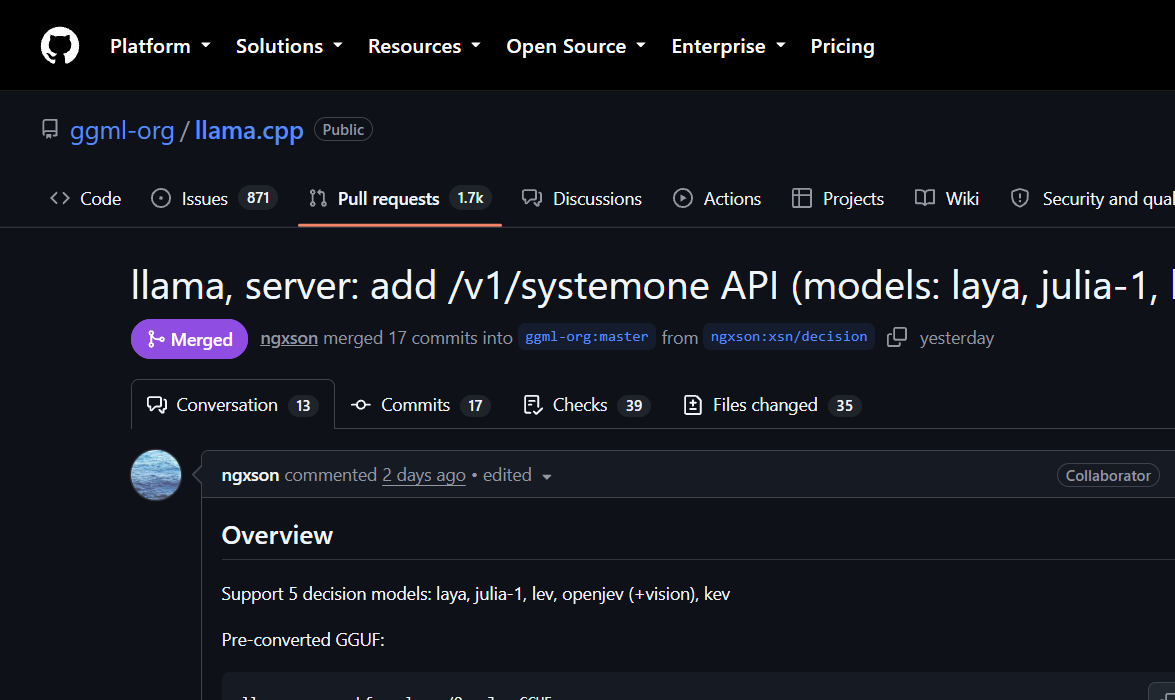
Task: Open the Discussions tab
Action: (x=582, y=199)
